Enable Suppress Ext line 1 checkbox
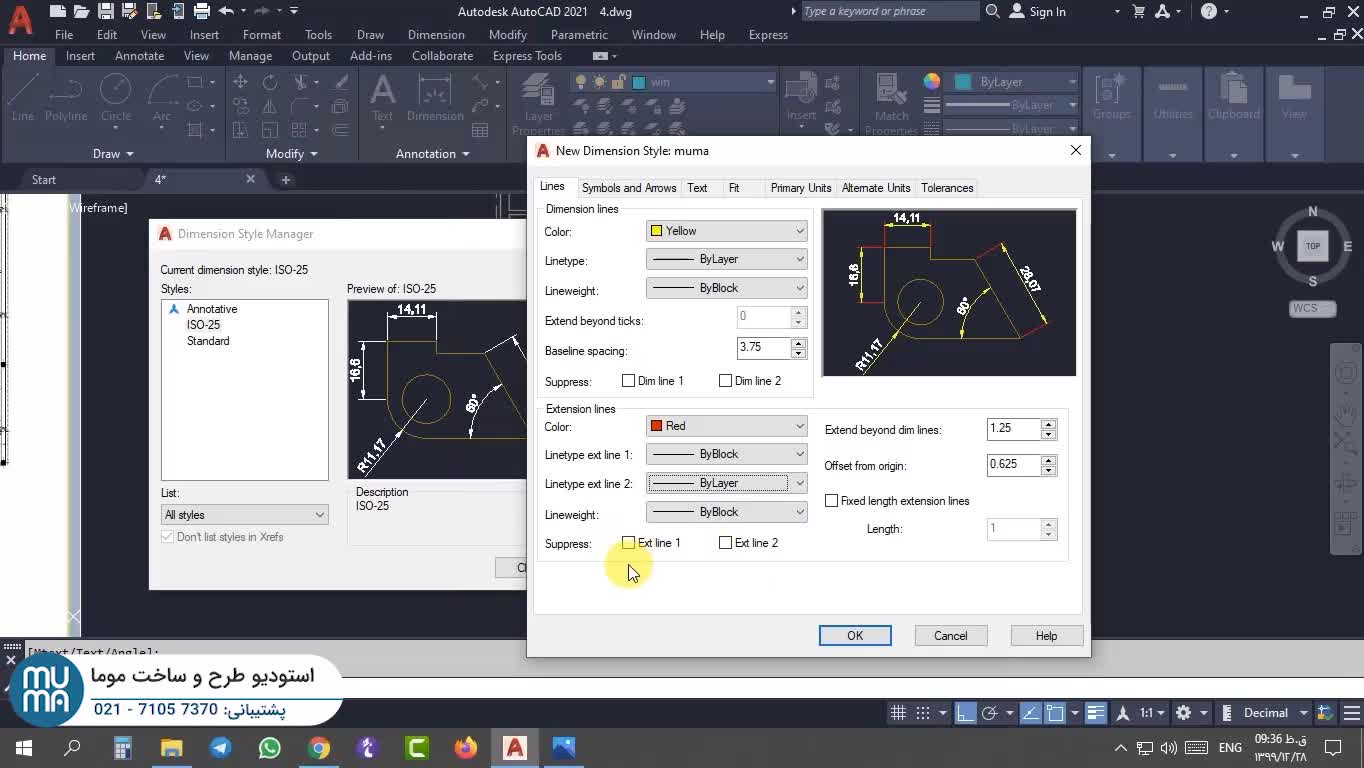 [628, 543]
